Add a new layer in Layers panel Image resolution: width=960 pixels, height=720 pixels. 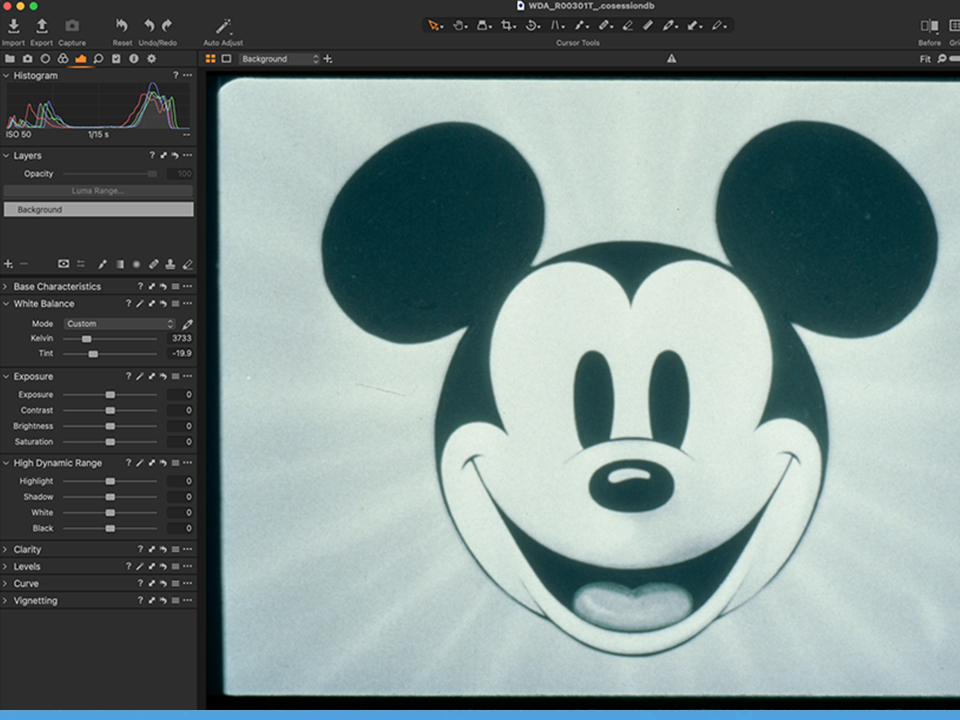8,264
